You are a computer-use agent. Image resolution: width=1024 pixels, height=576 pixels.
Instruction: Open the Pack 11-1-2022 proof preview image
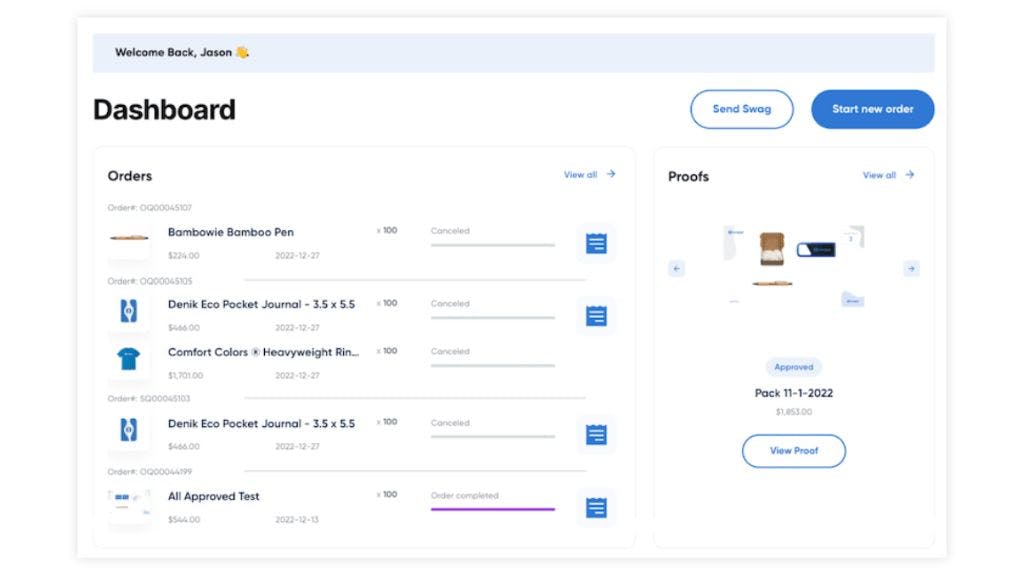pyautogui.click(x=793, y=262)
